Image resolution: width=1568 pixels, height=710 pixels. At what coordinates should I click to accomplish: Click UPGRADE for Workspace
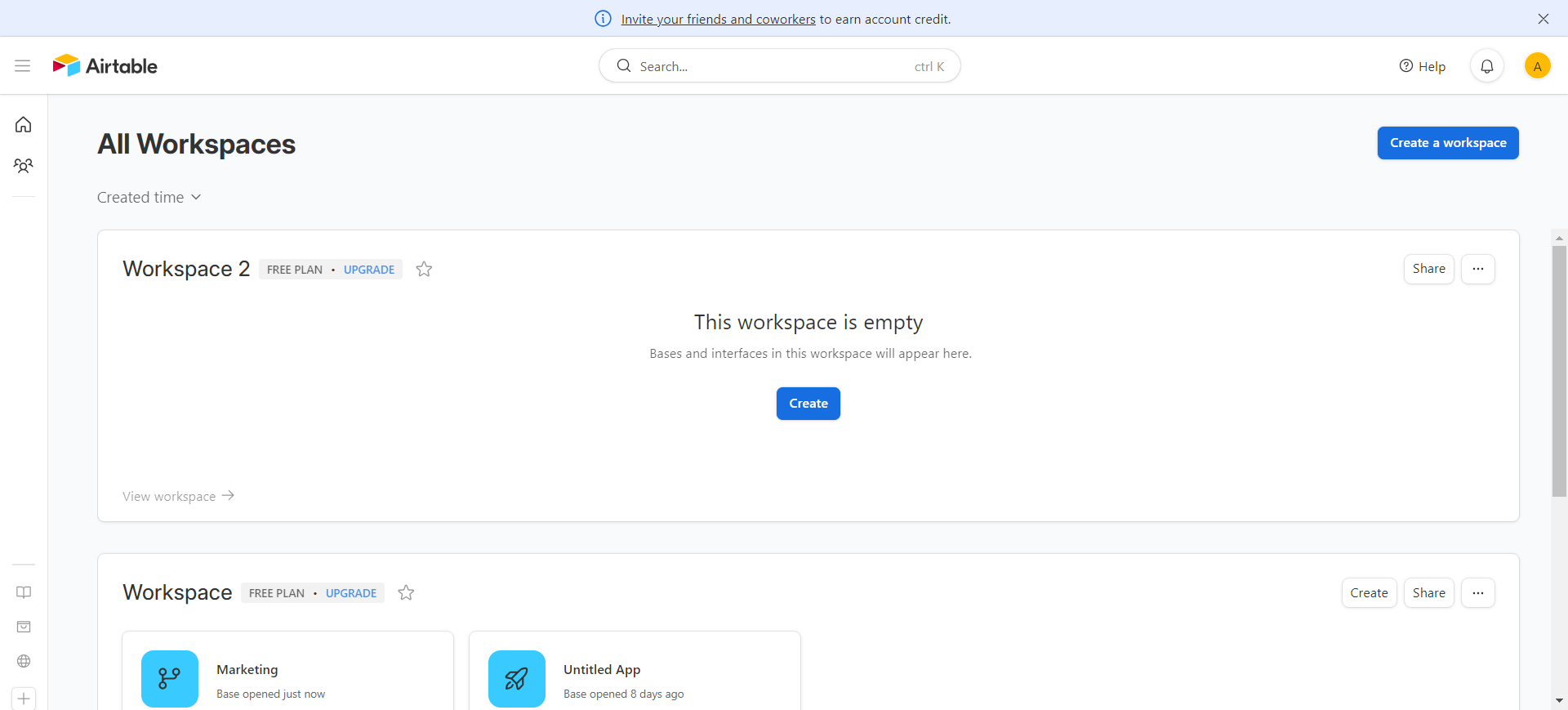351,593
